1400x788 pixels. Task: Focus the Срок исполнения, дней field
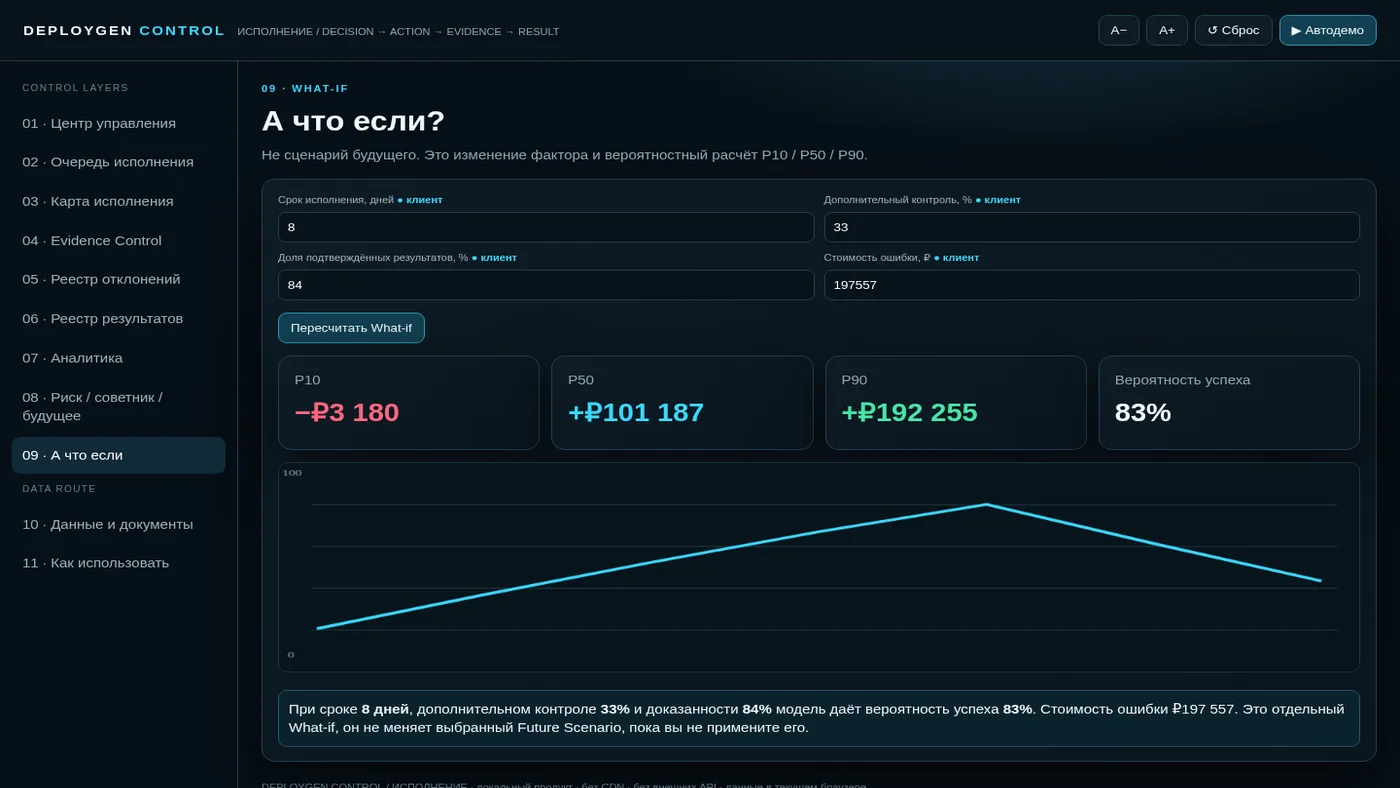546,227
